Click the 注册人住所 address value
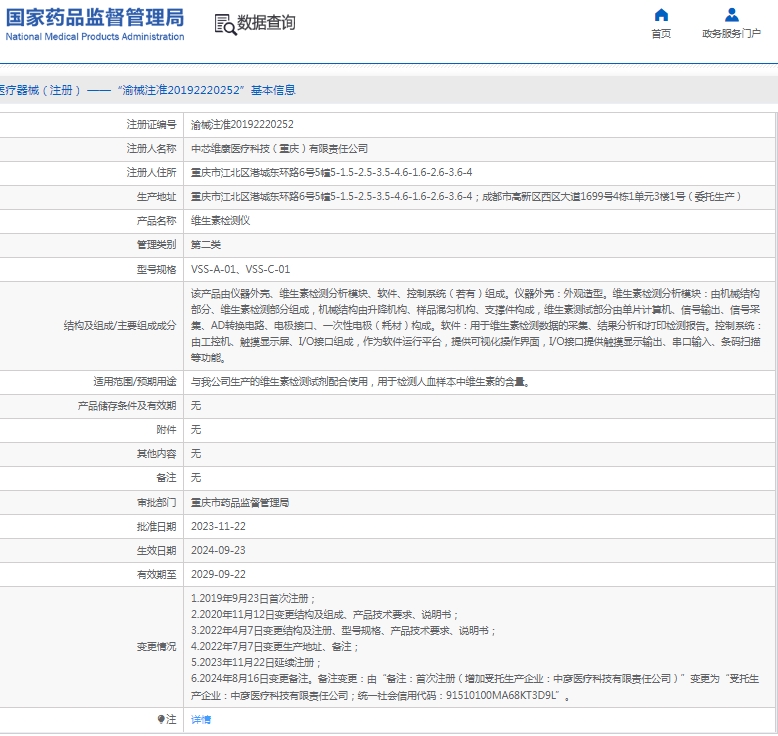Image resolution: width=778 pixels, height=736 pixels. coord(331,172)
